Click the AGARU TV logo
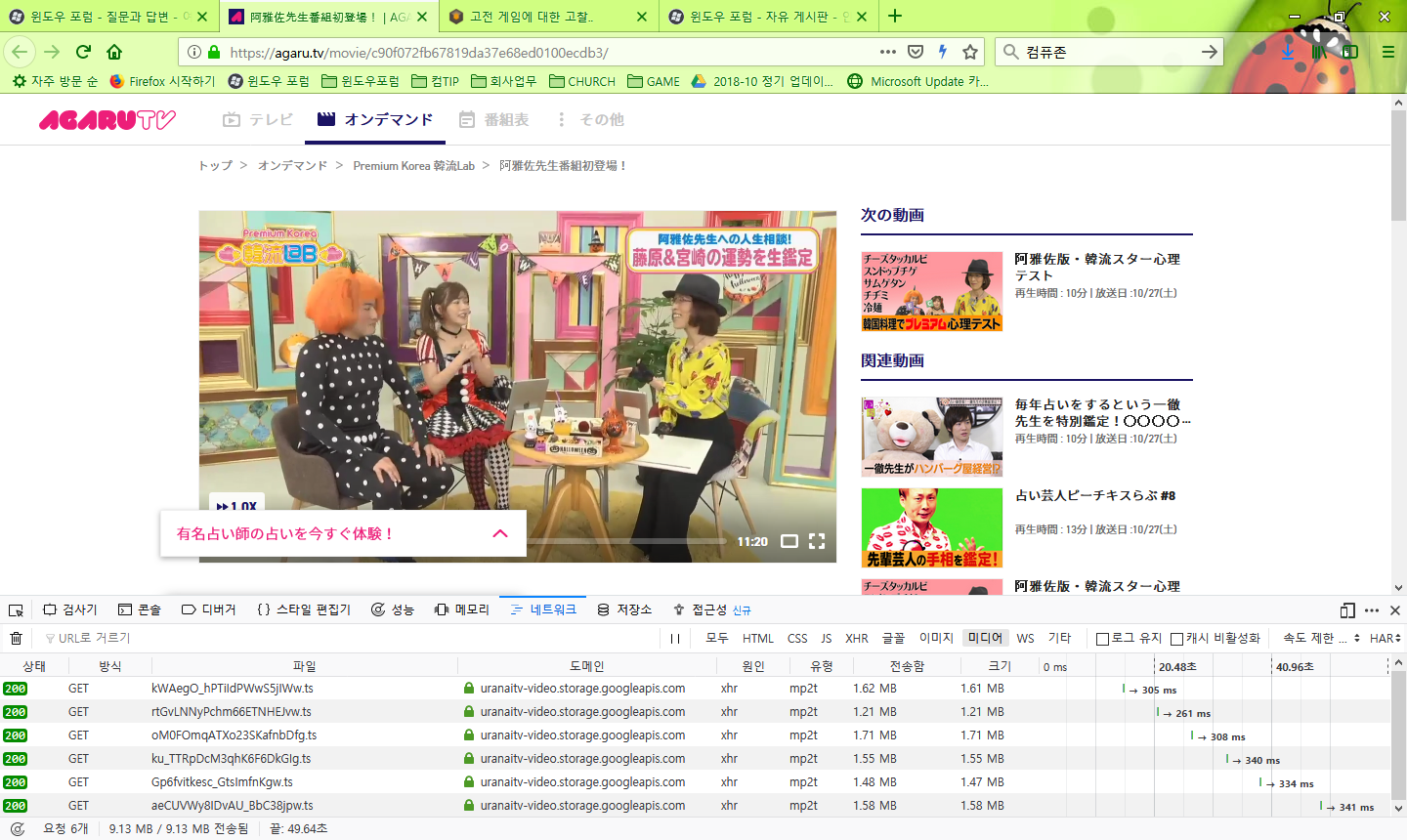This screenshot has height=840, width=1407. point(107,119)
